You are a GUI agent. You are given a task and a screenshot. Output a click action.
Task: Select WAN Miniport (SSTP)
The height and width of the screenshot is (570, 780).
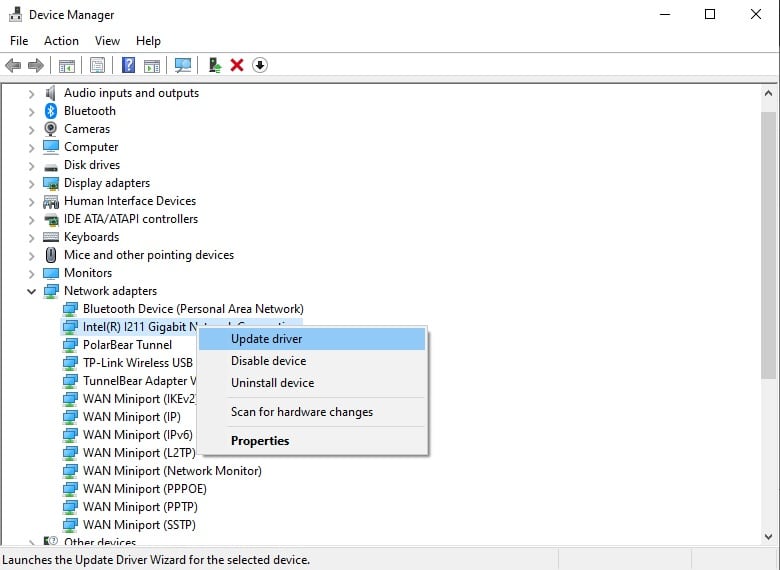click(x=139, y=524)
